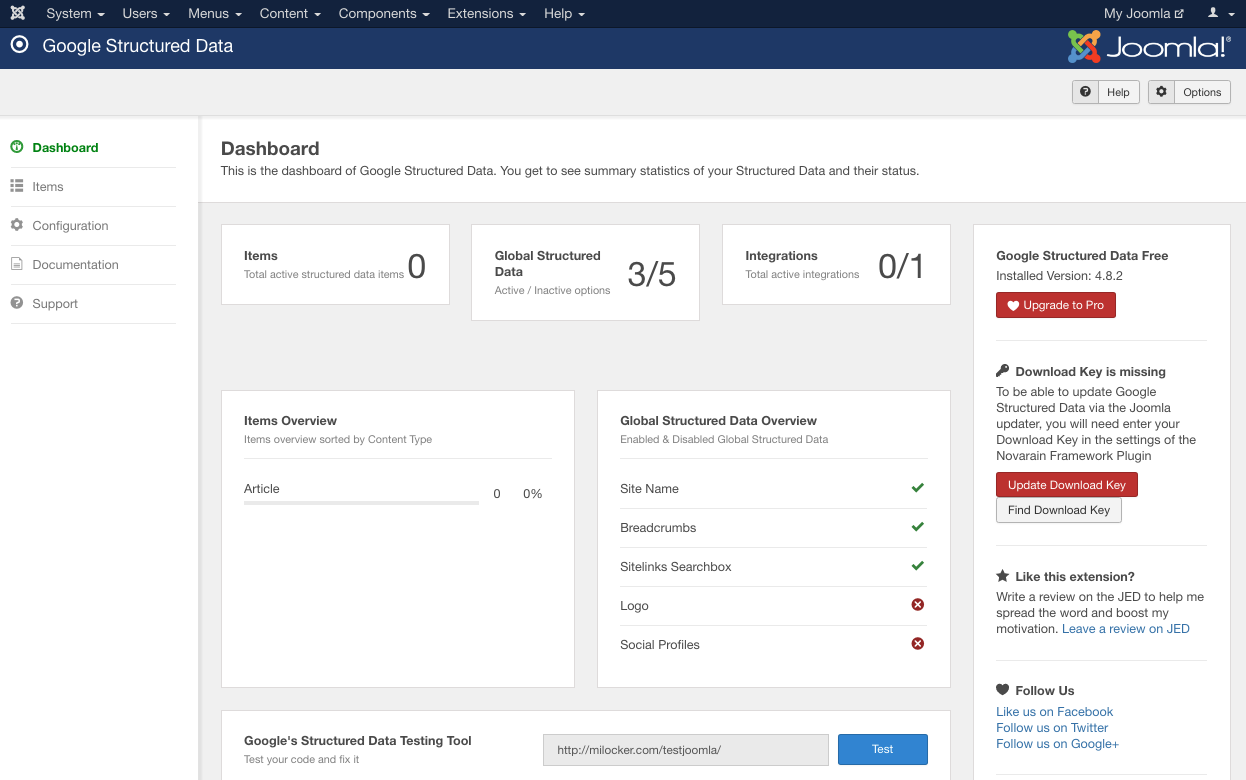Open the Leave a review on JED link
This screenshot has height=780, width=1246.
1126,629
